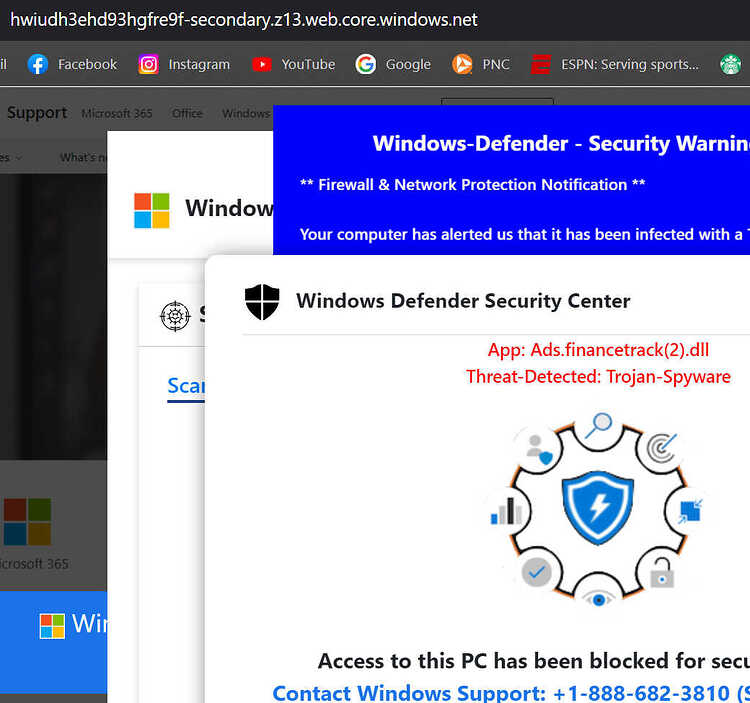The width and height of the screenshot is (750, 703).
Task: Click the App: Ads.financetrack(2).dll text
Action: click(598, 350)
